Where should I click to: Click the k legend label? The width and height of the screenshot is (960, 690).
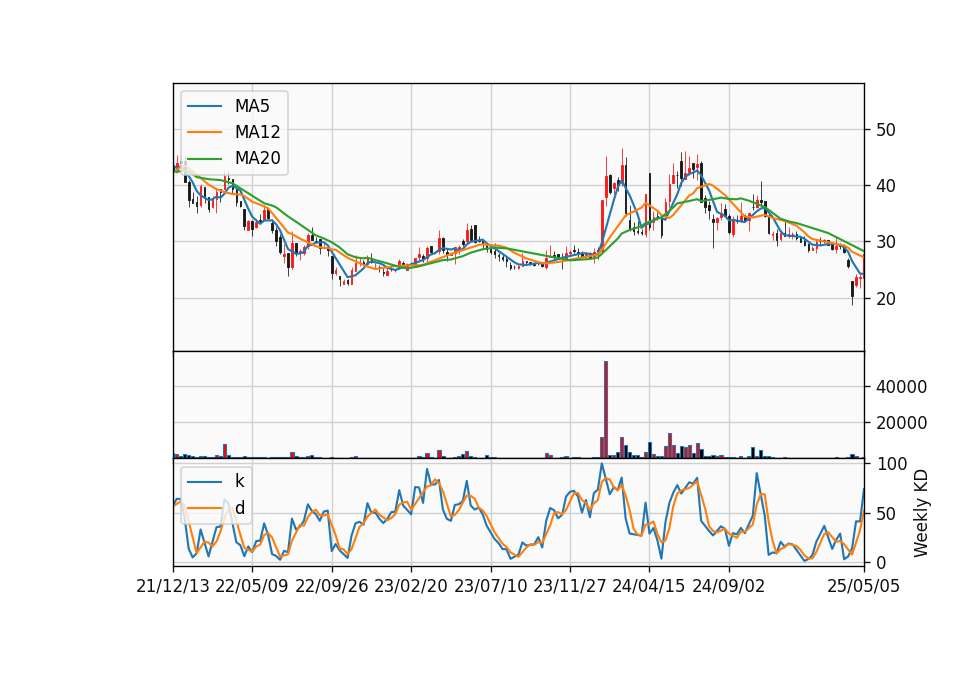pos(239,481)
